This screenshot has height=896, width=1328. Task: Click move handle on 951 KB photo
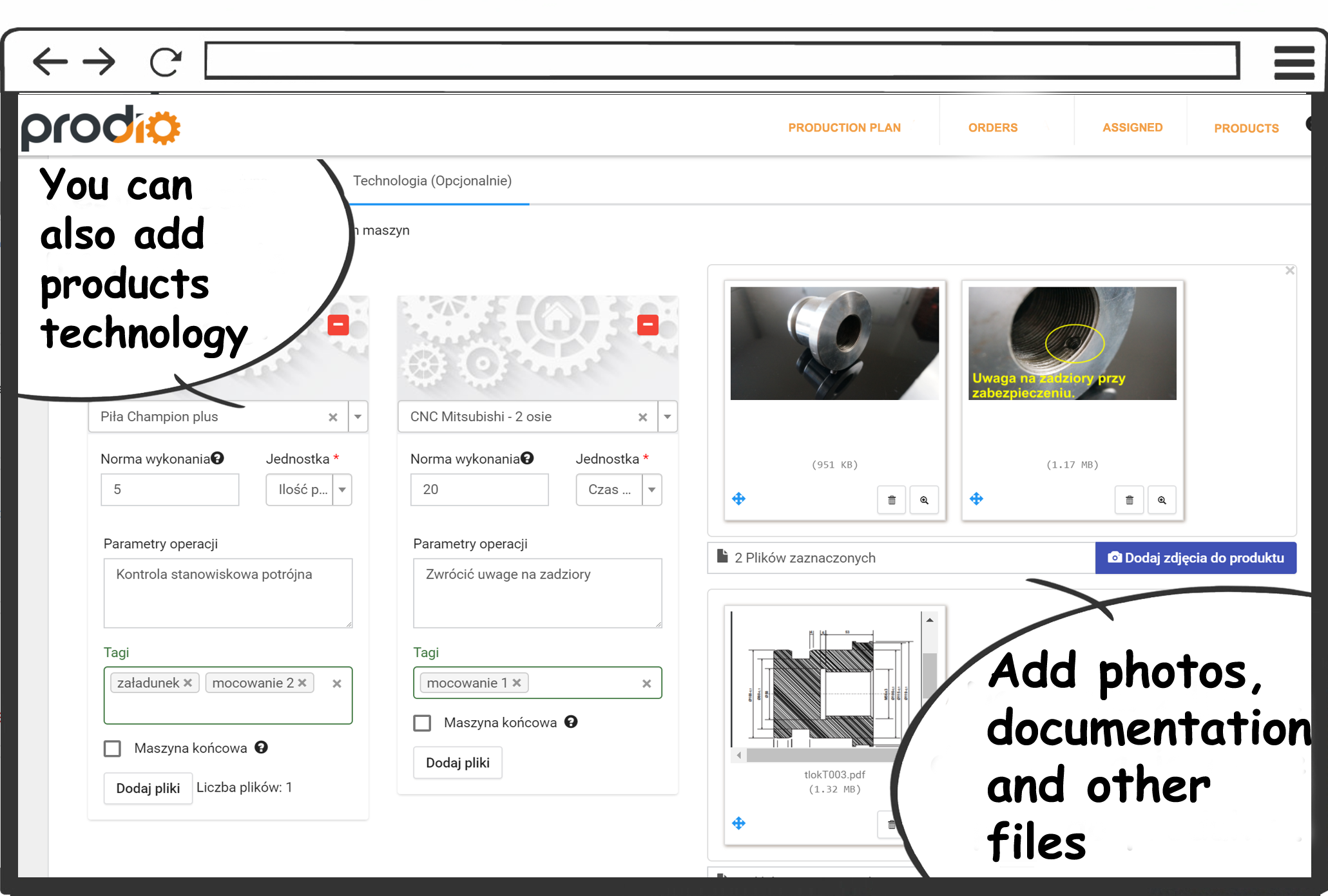click(739, 499)
